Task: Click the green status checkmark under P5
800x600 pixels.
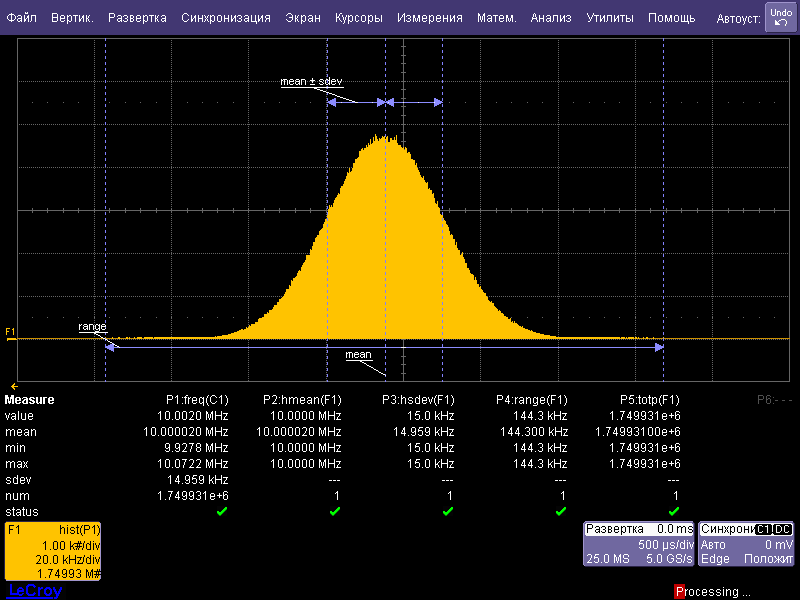Action: click(x=674, y=511)
